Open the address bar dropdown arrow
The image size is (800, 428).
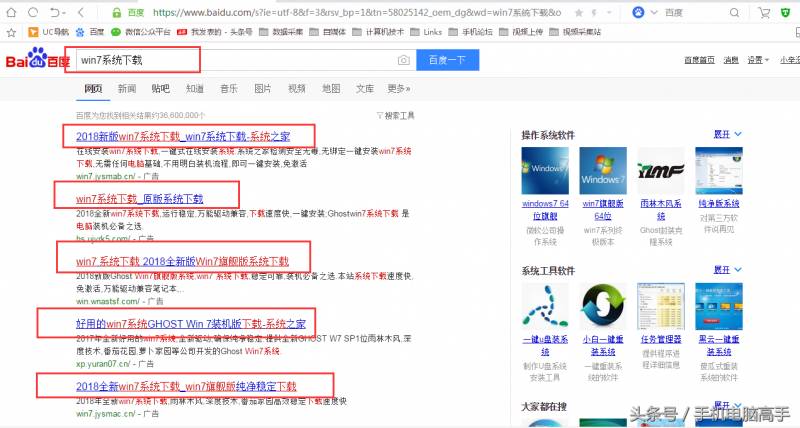tap(609, 13)
